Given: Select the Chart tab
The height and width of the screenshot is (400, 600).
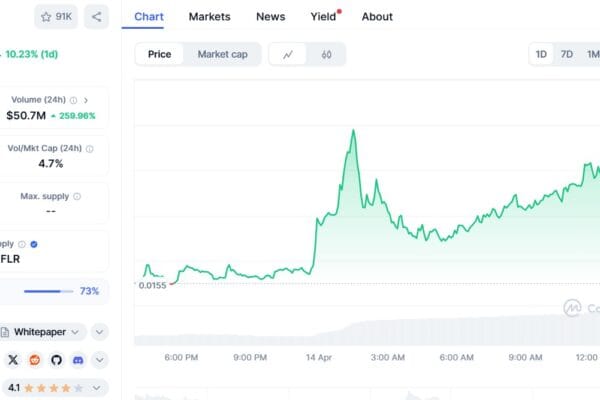Looking at the screenshot, I should click(149, 17).
